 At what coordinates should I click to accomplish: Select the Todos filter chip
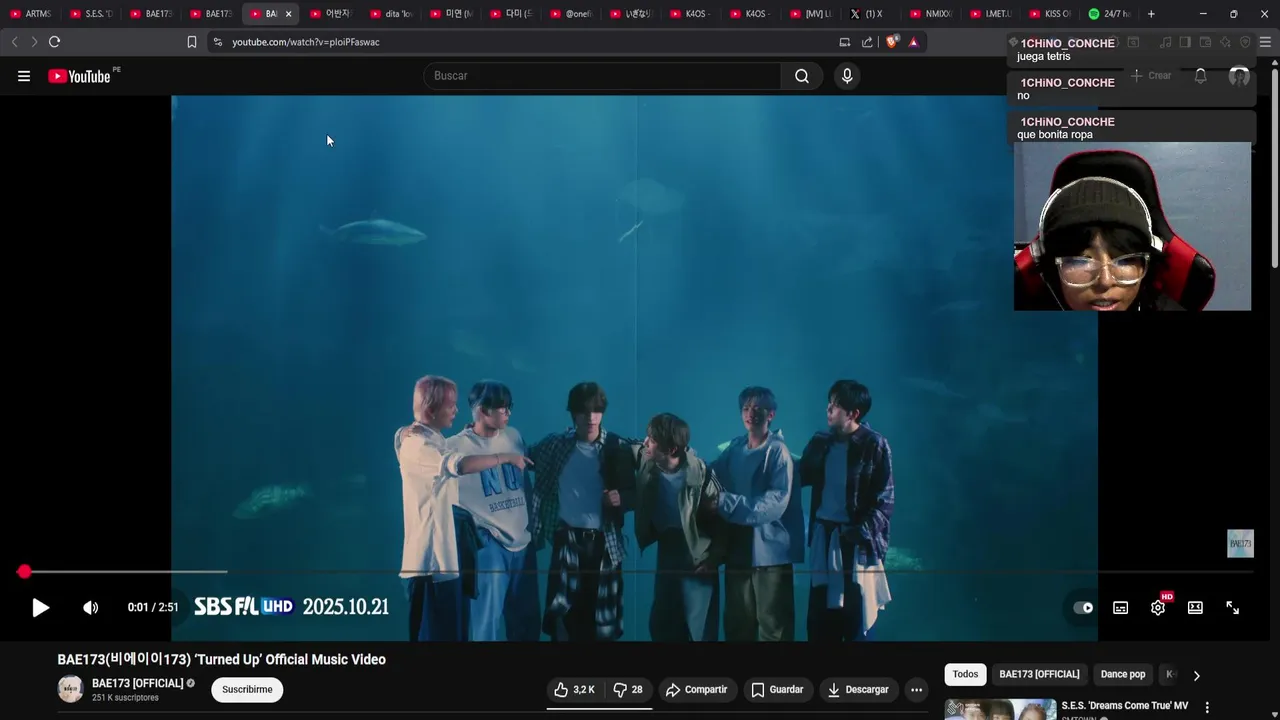pos(965,674)
